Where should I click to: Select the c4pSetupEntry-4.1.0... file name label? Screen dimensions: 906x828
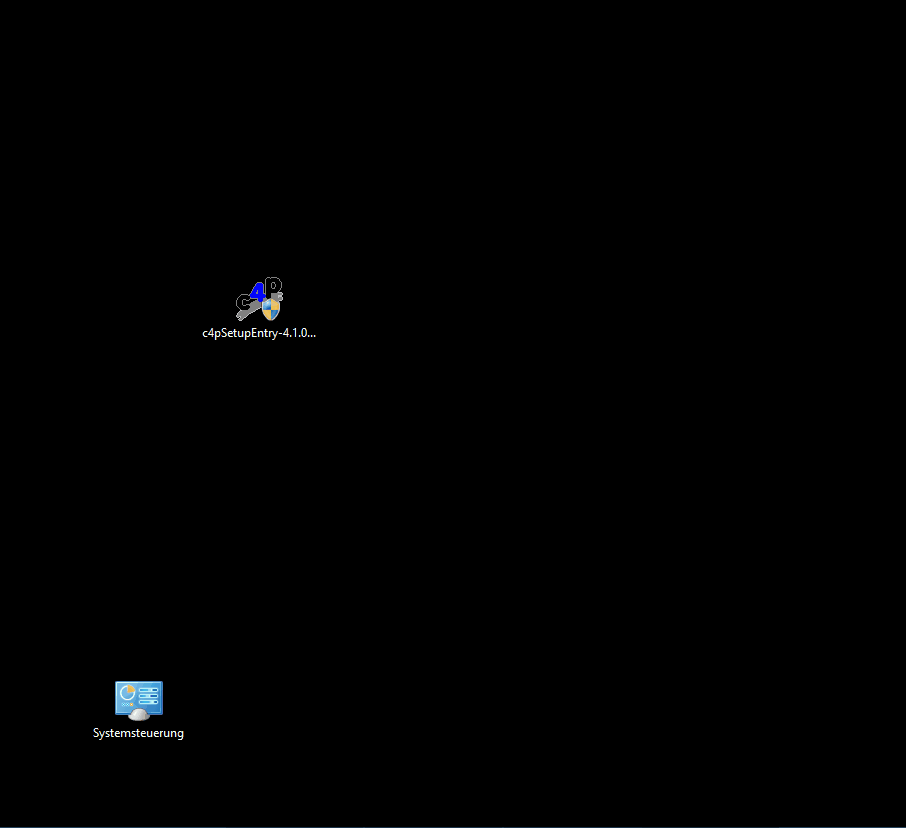[259, 333]
